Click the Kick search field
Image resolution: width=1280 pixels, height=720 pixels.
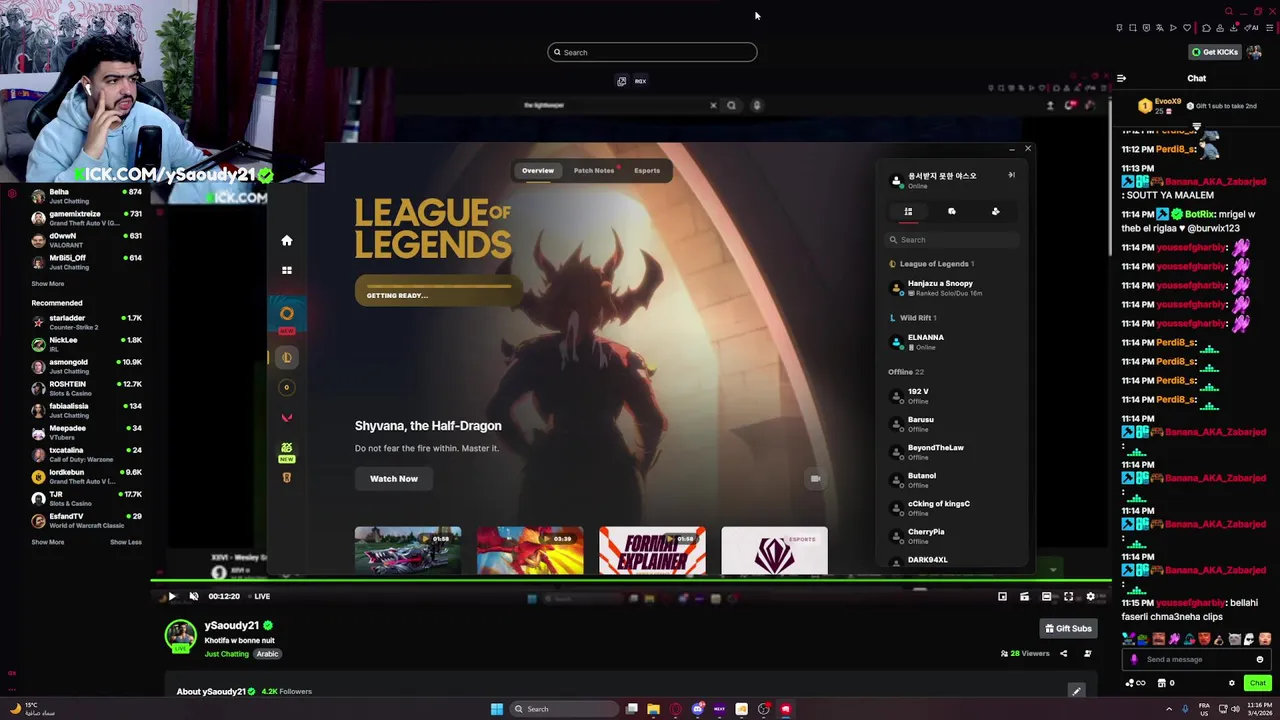tap(652, 52)
